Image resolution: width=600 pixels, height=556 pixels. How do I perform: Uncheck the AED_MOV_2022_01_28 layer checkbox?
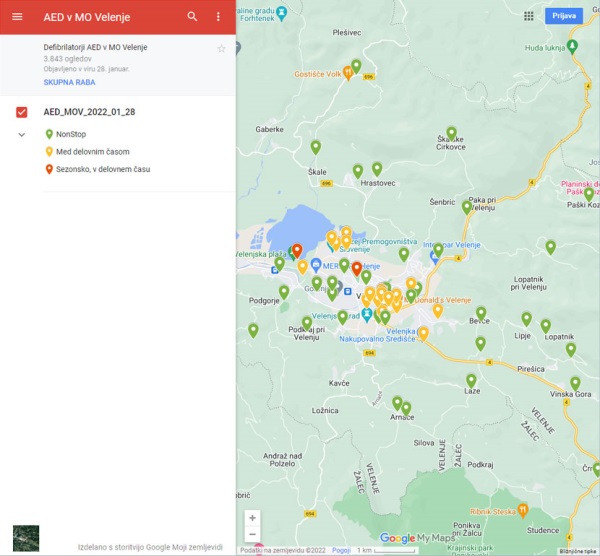(x=22, y=112)
